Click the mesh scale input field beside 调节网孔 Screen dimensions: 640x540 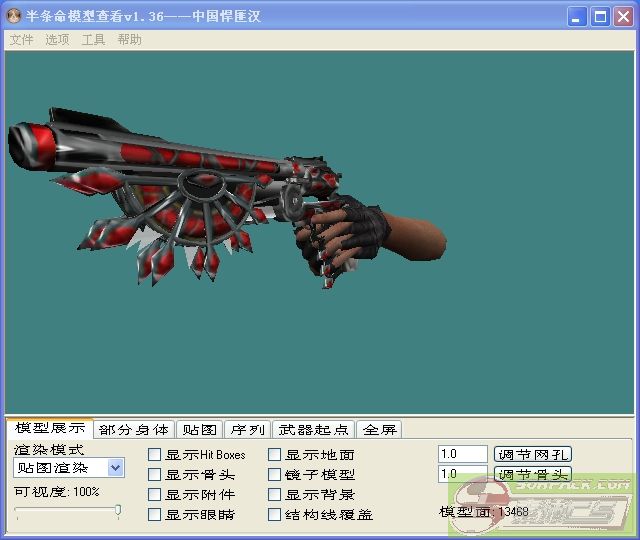tap(462, 454)
